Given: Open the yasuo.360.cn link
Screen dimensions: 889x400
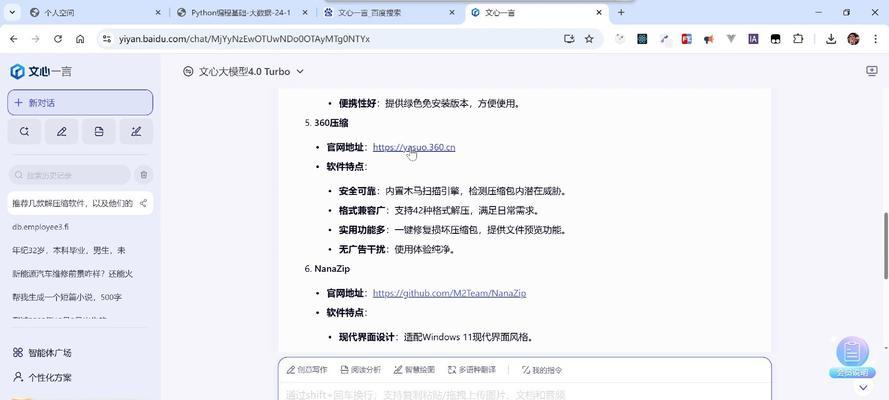Looking at the screenshot, I should pos(414,147).
